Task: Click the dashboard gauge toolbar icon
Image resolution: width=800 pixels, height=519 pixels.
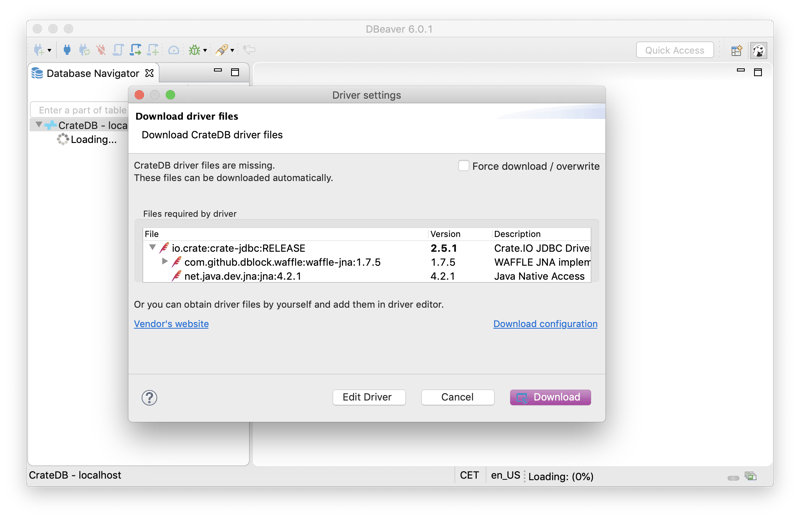Action: coord(173,50)
